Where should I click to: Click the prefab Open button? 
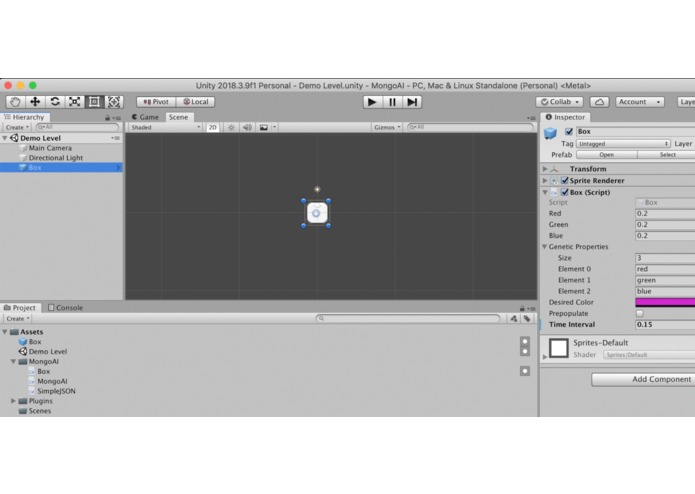click(x=606, y=155)
